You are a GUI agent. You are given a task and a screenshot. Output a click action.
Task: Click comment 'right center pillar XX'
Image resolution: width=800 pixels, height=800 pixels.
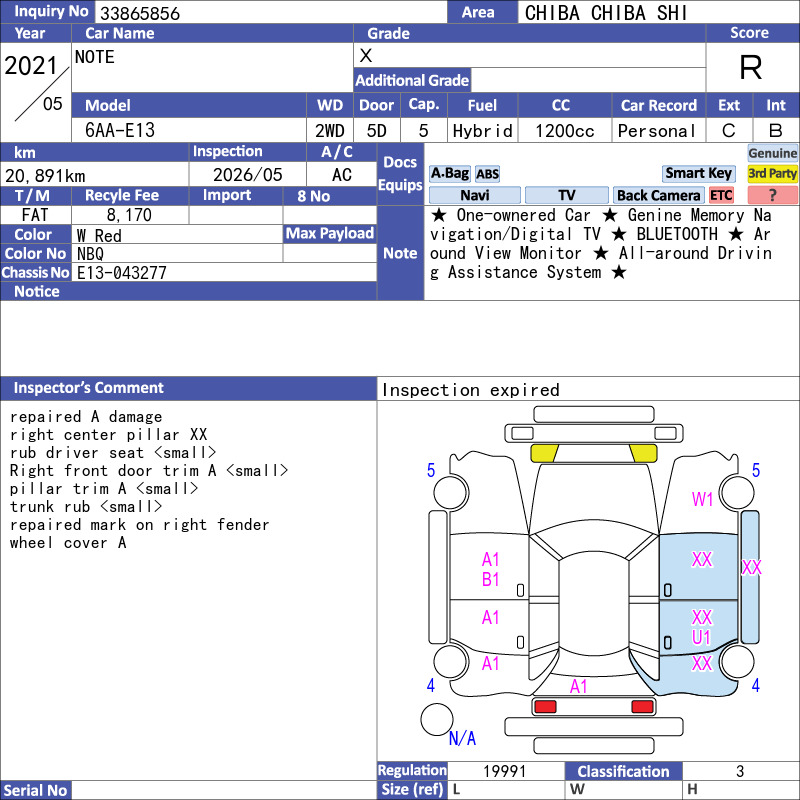click(x=108, y=434)
